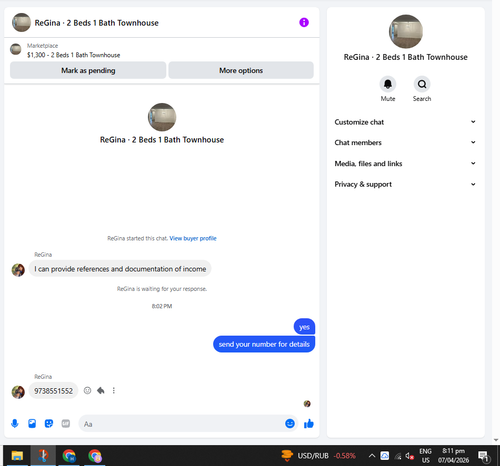The height and width of the screenshot is (466, 500).
Task: Open cloud sync tray icon
Action: pyautogui.click(x=385, y=456)
